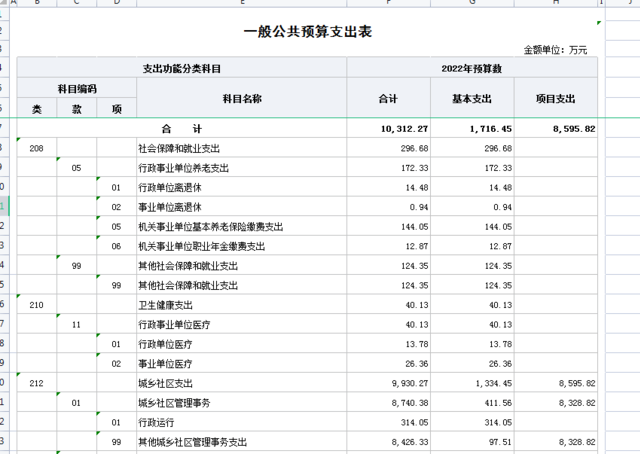
Task: Select column E header
Action: (241, 5)
